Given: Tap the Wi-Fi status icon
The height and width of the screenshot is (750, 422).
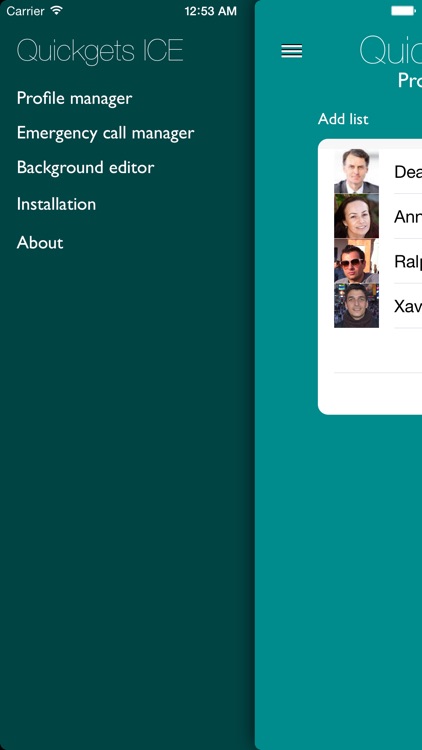Looking at the screenshot, I should click(56, 11).
